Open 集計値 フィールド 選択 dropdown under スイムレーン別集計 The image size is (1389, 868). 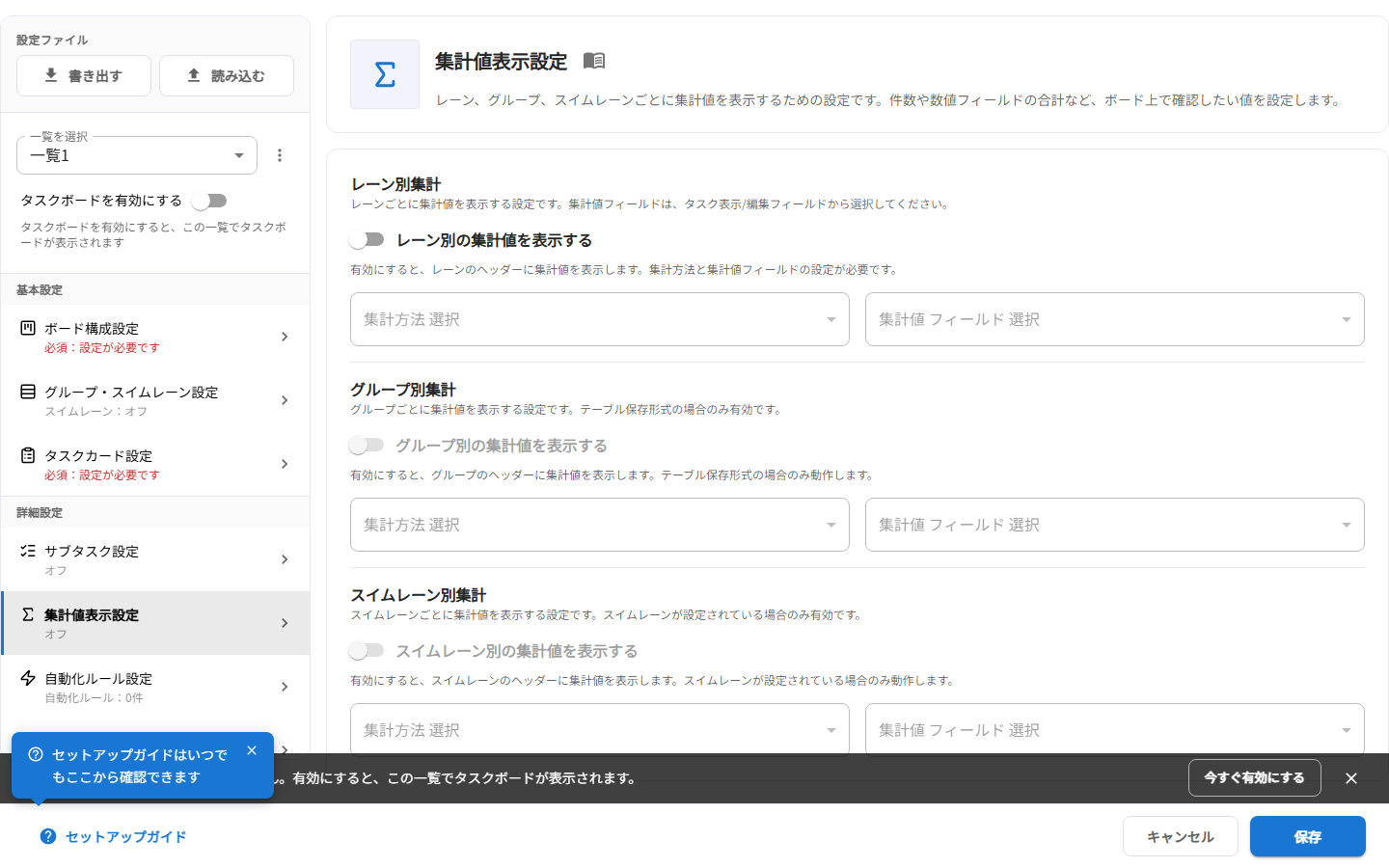[x=1115, y=729]
